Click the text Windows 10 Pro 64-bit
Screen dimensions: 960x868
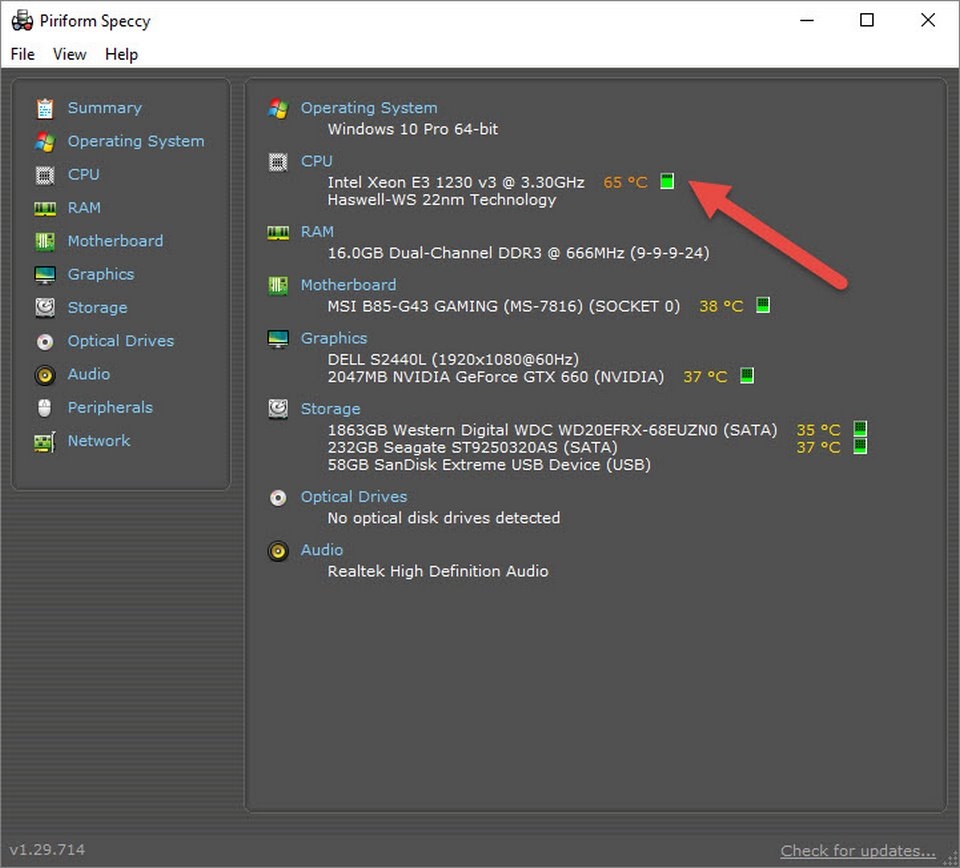click(413, 129)
